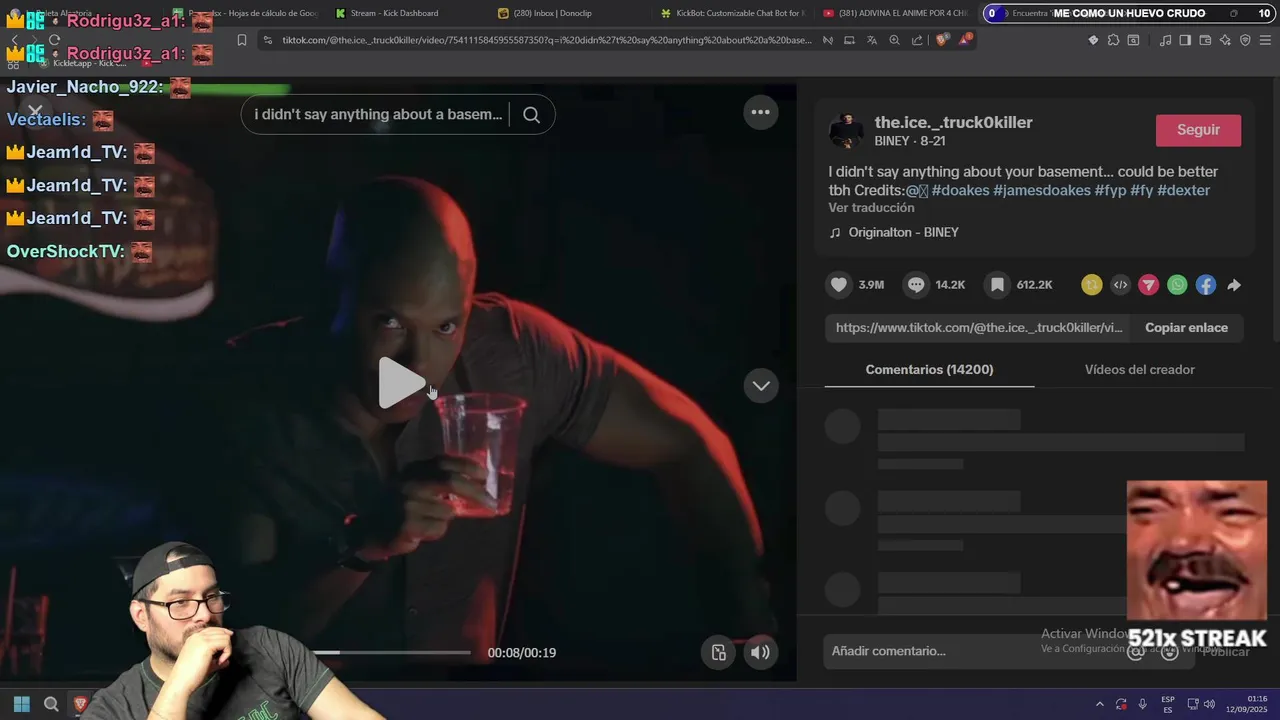Switch to Stream - Kick Dashboard tab

click(x=395, y=13)
